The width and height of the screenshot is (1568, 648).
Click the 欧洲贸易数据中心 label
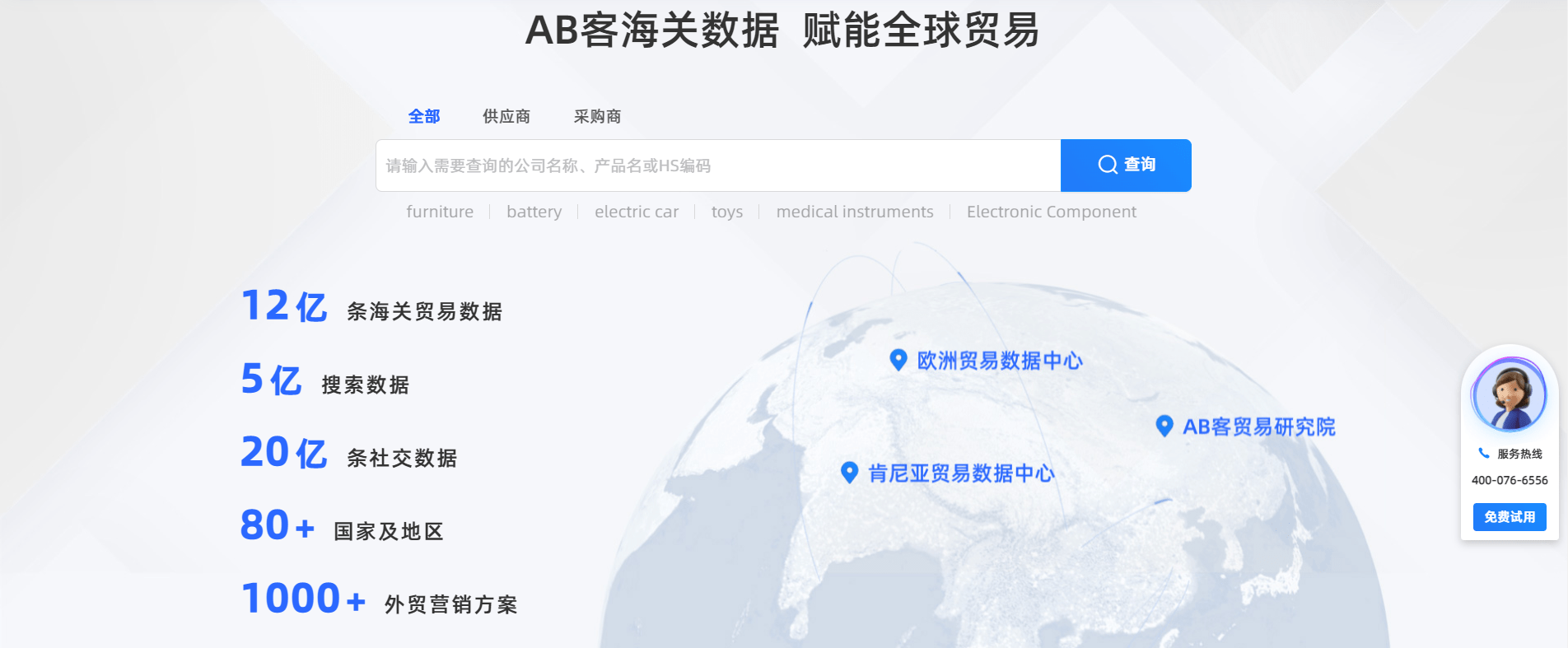(x=1000, y=361)
